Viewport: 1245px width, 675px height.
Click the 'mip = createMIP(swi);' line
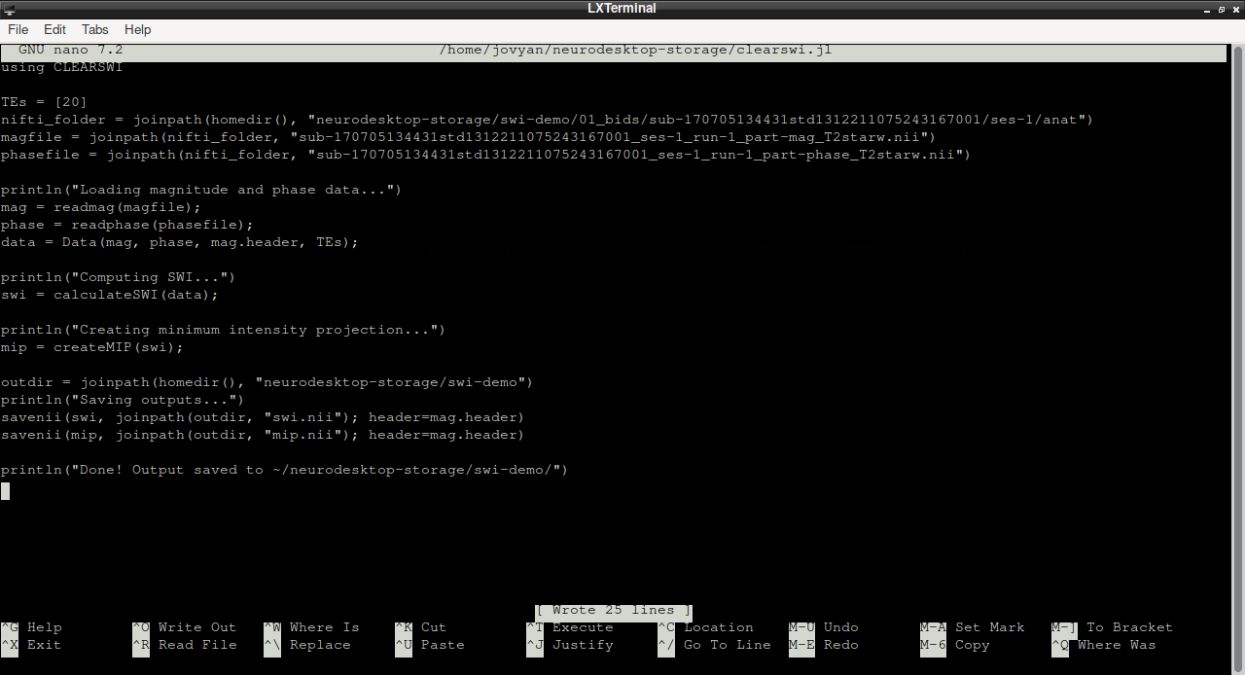point(92,347)
